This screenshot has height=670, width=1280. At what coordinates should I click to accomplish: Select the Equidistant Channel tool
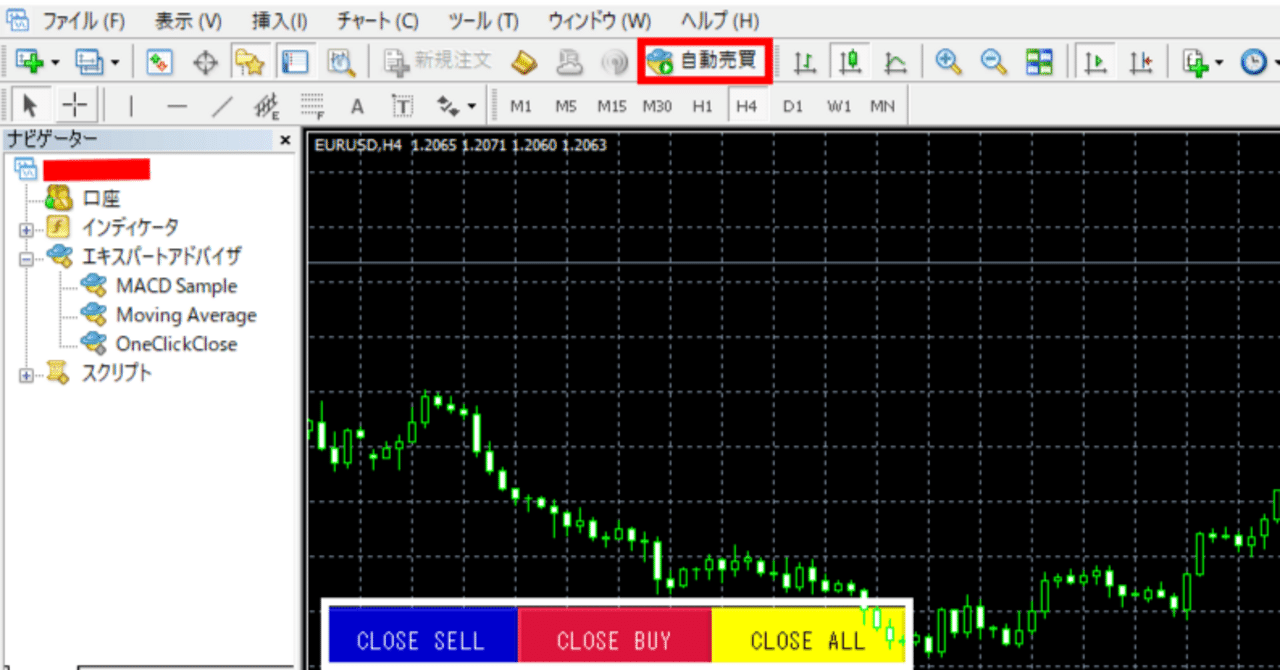coord(266,105)
